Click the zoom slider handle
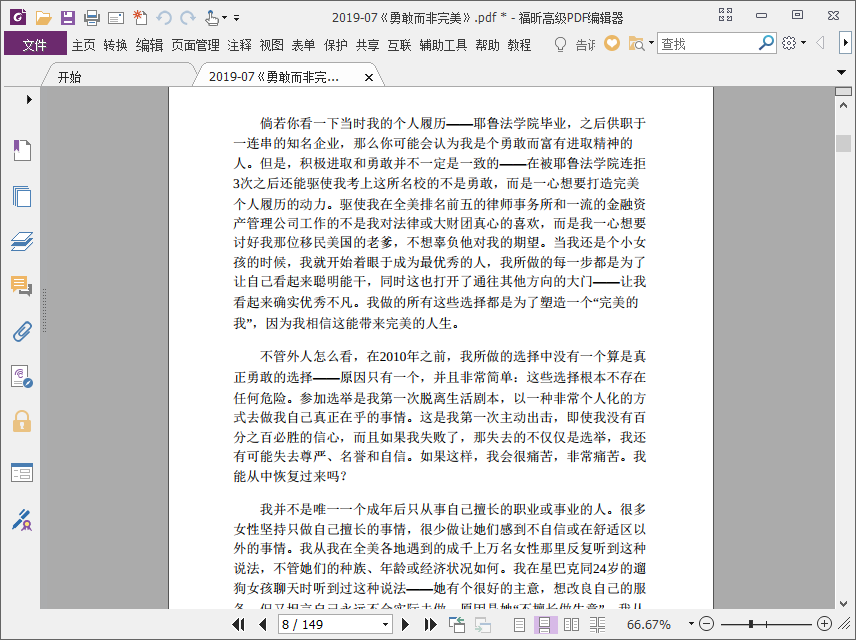Image resolution: width=856 pixels, height=640 pixels. click(751, 624)
